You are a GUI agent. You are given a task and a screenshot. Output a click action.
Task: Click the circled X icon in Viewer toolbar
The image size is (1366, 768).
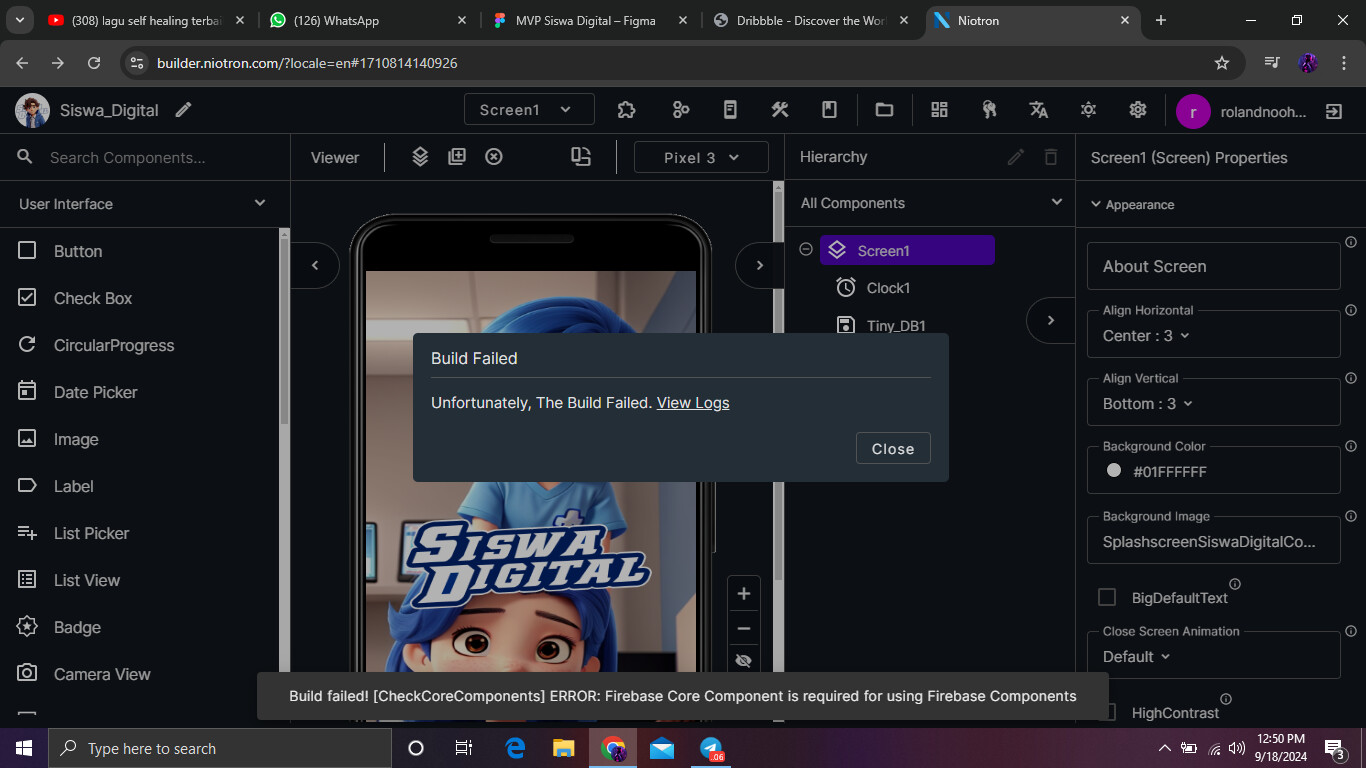(x=494, y=157)
